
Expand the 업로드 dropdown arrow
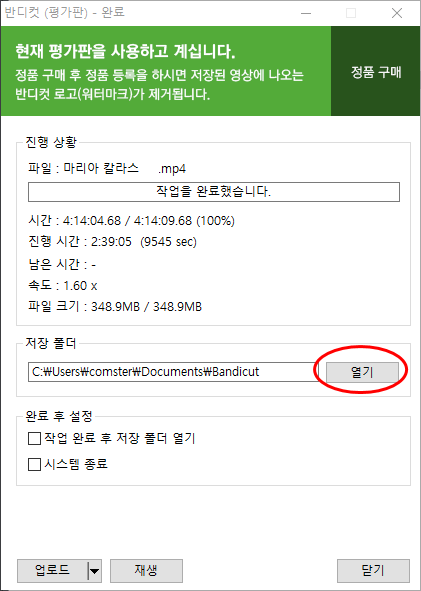95,571
